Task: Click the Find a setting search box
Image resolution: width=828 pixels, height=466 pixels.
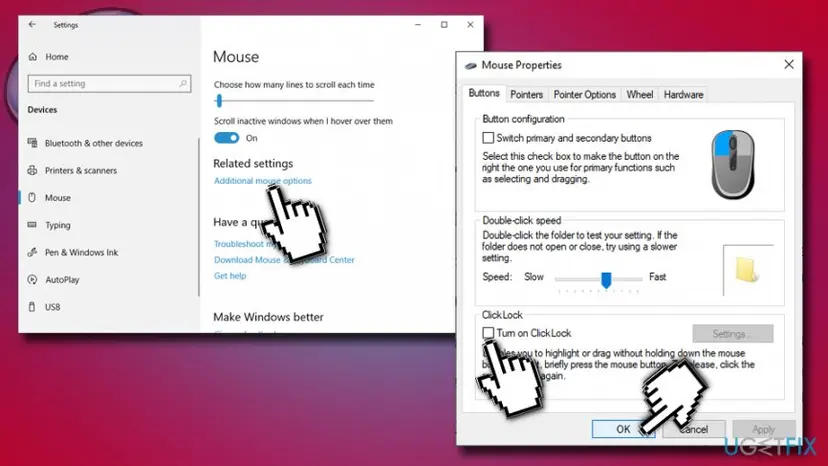Action: [x=109, y=83]
